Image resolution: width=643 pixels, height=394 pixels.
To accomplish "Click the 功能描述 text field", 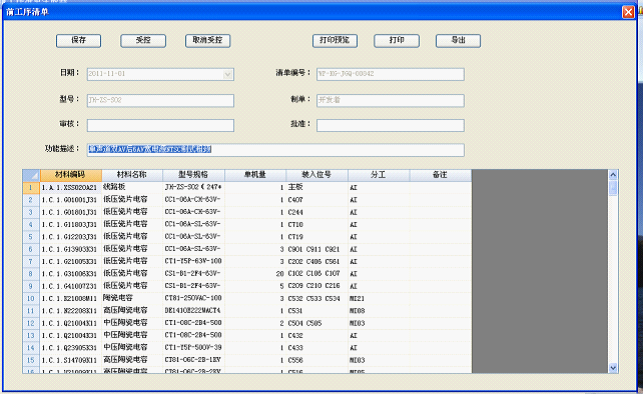I will pyautogui.click(x=276, y=150).
